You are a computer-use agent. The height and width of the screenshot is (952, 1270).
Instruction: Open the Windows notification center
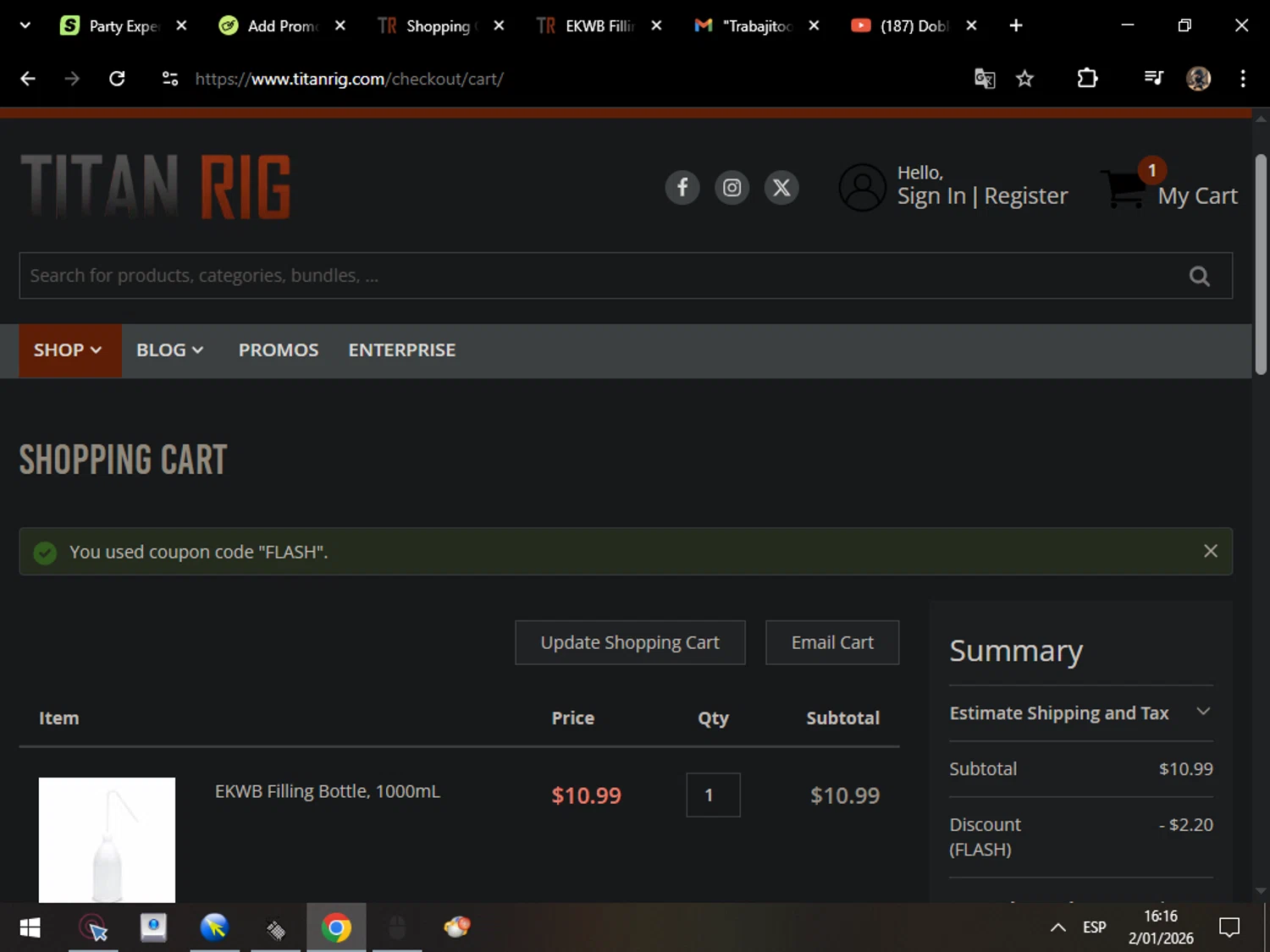click(x=1229, y=927)
